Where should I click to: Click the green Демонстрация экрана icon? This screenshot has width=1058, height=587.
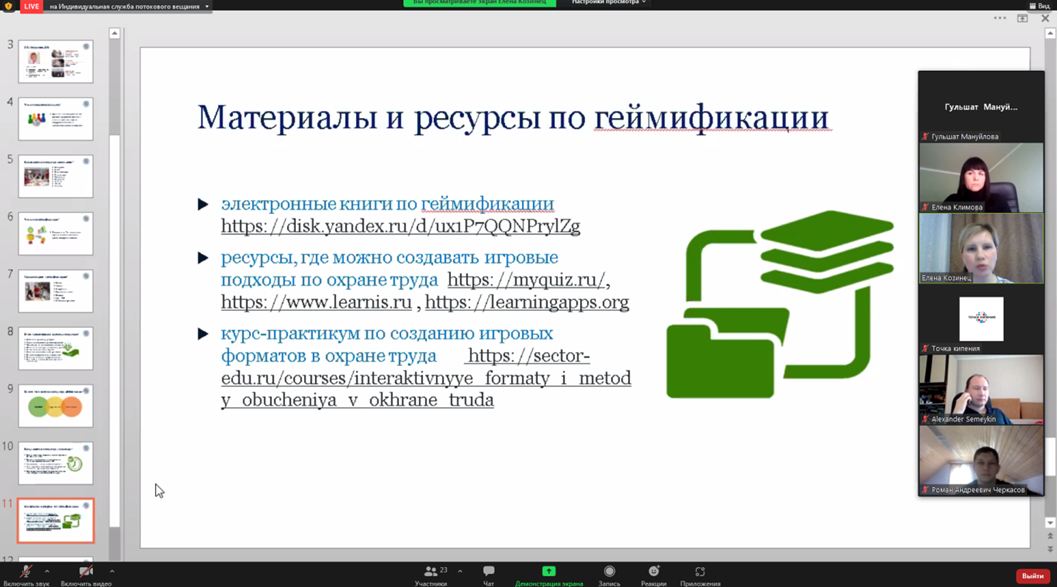tap(549, 571)
